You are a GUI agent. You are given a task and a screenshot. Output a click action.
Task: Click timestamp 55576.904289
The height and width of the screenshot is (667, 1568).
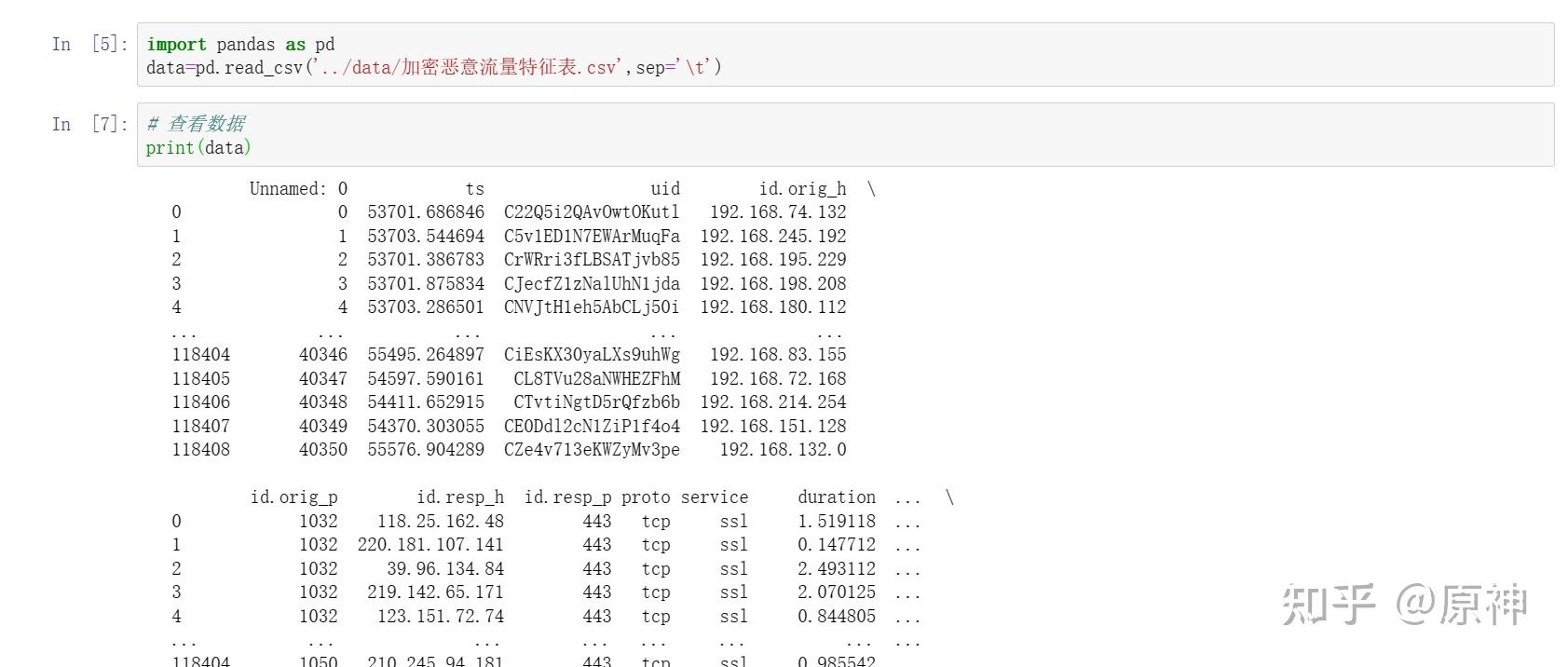pyautogui.click(x=426, y=450)
